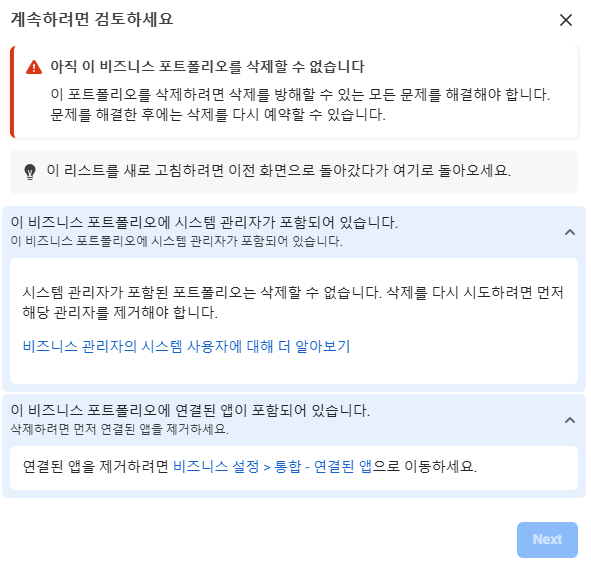Click the 해당 관리자를 제거해야 합니다 paragraph
The image size is (591, 567).
(293, 302)
